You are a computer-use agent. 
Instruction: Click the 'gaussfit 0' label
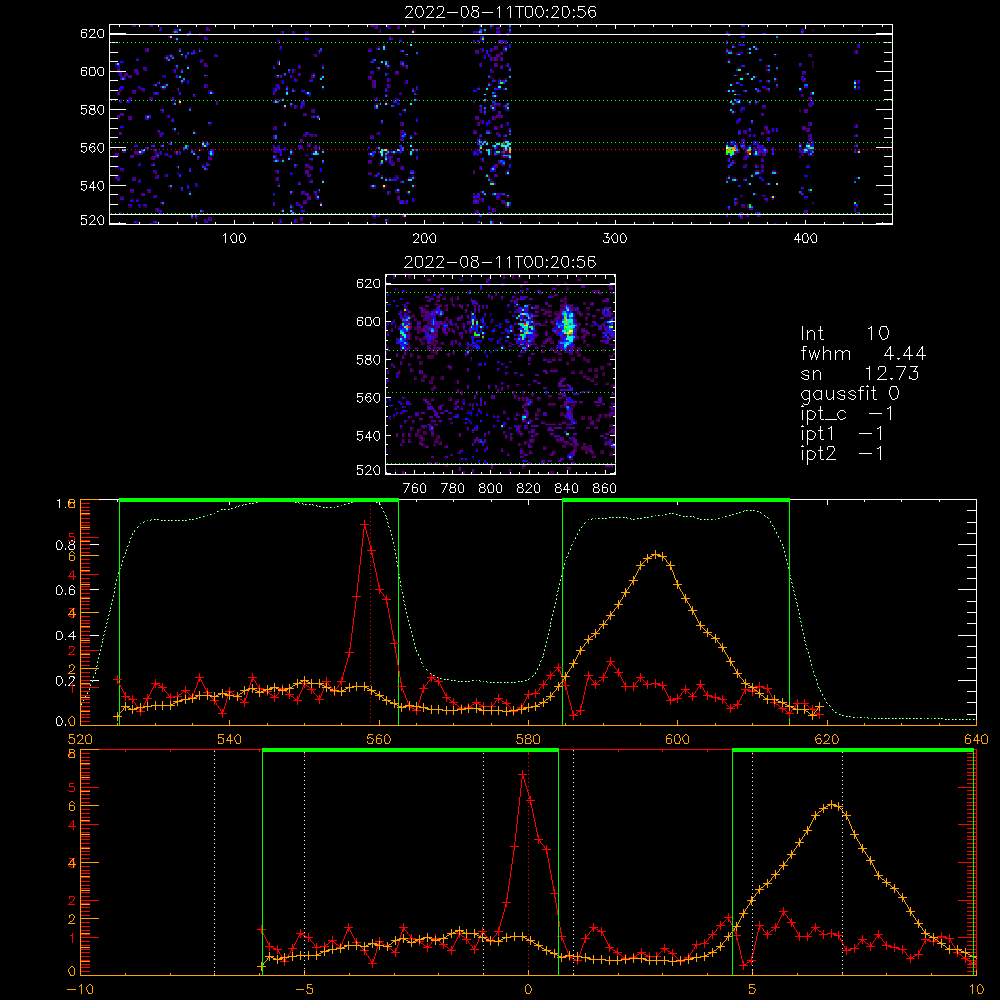(849, 394)
